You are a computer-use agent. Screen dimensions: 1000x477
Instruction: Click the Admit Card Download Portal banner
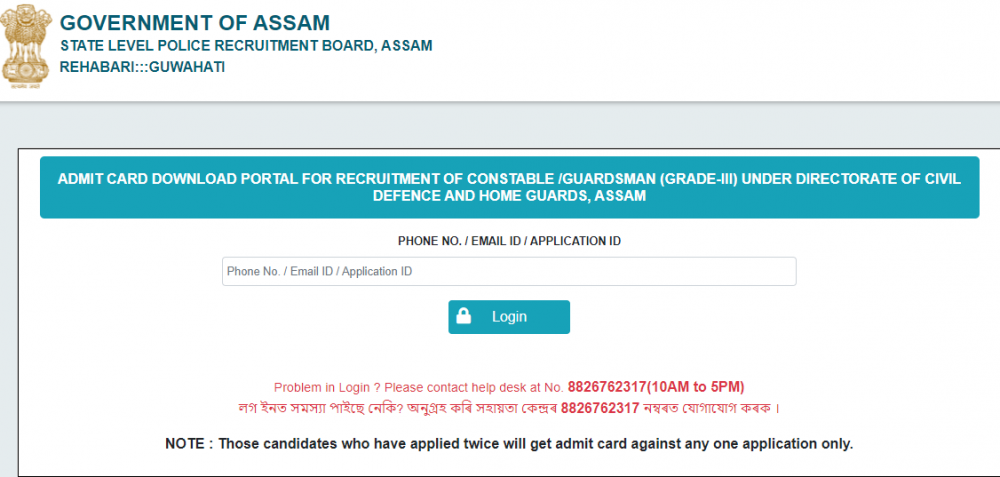[509, 187]
